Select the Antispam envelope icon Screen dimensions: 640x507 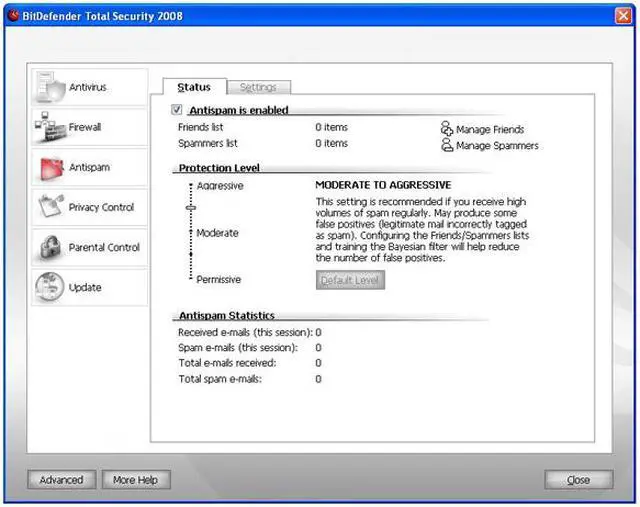[x=50, y=167]
